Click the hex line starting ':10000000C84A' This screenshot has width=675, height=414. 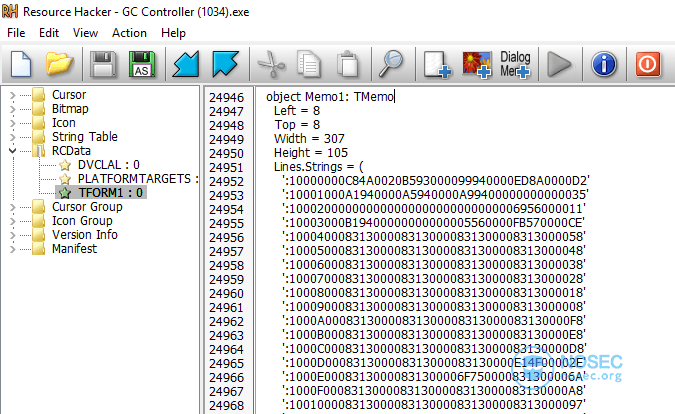point(436,180)
